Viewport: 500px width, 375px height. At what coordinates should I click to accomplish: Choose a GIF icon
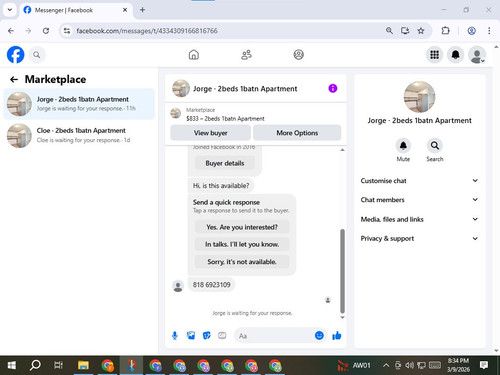(x=222, y=336)
